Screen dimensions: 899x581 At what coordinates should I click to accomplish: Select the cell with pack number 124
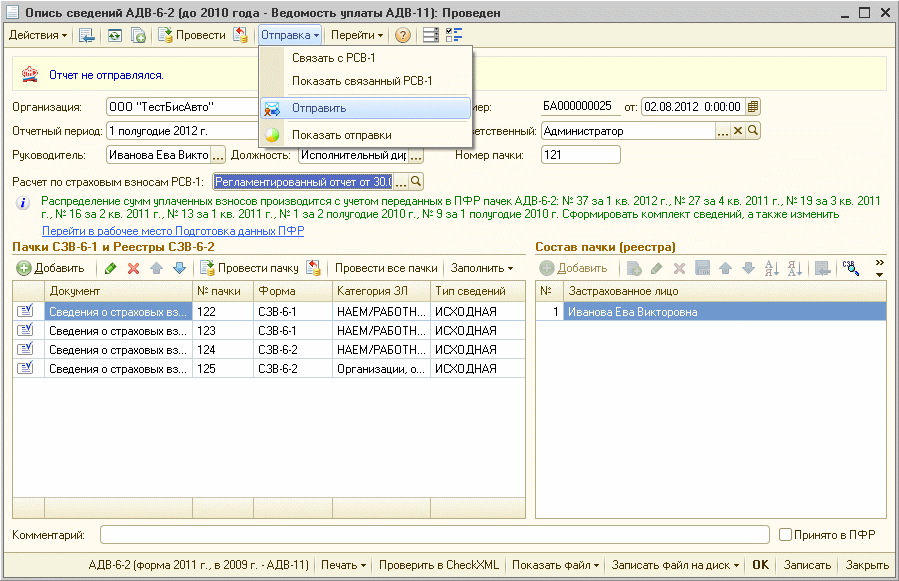click(223, 349)
